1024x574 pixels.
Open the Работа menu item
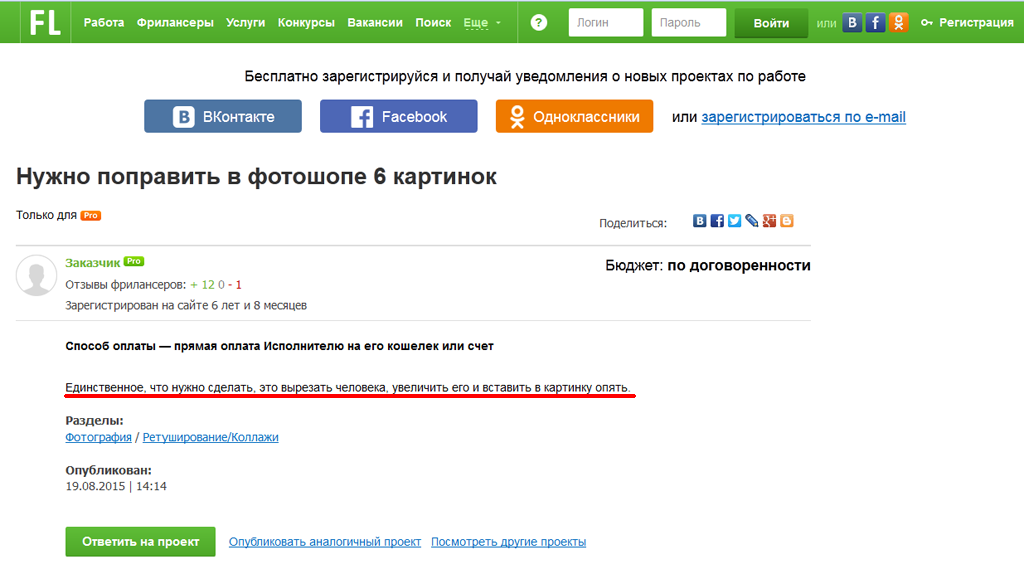tap(104, 22)
